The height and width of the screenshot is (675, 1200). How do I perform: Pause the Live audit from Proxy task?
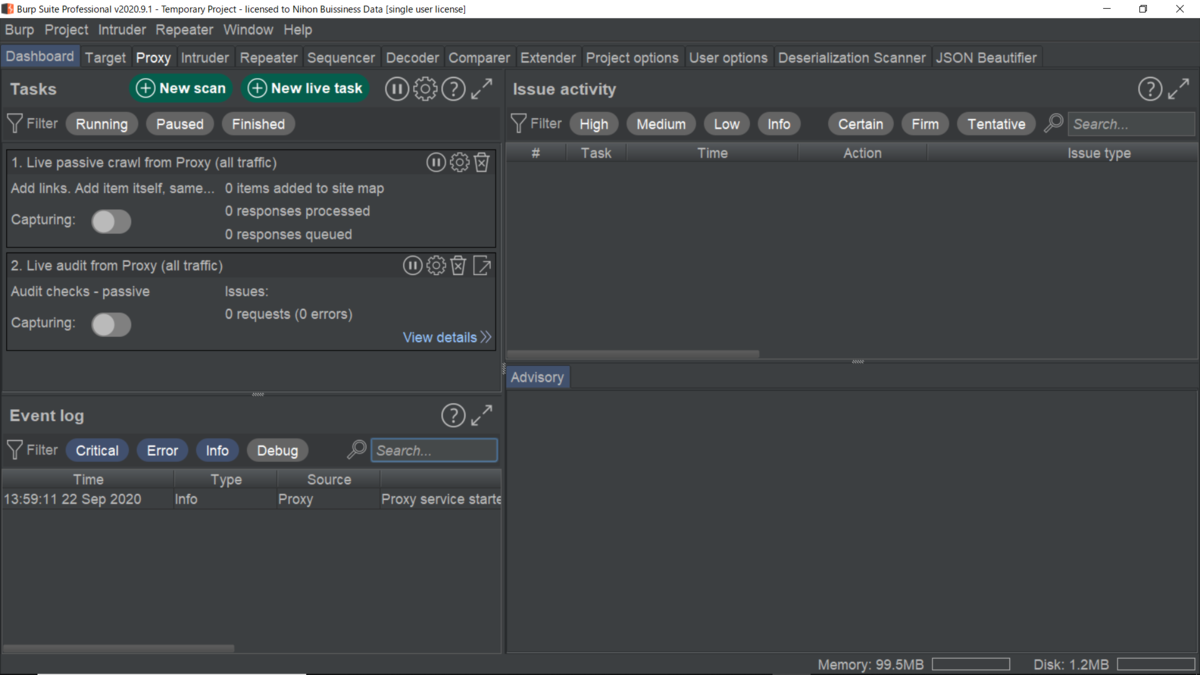[412, 265]
